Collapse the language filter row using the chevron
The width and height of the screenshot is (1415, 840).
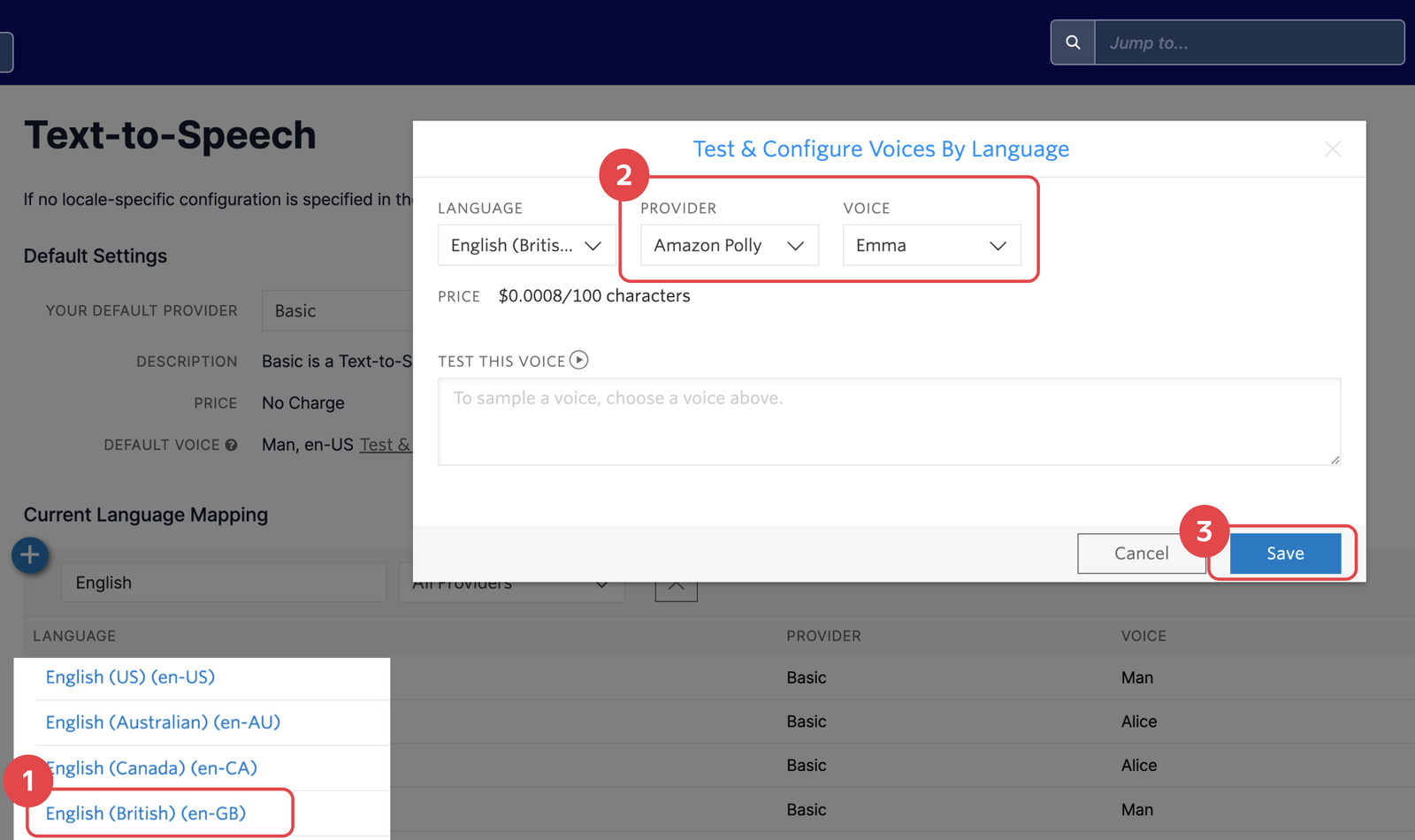[x=676, y=584]
